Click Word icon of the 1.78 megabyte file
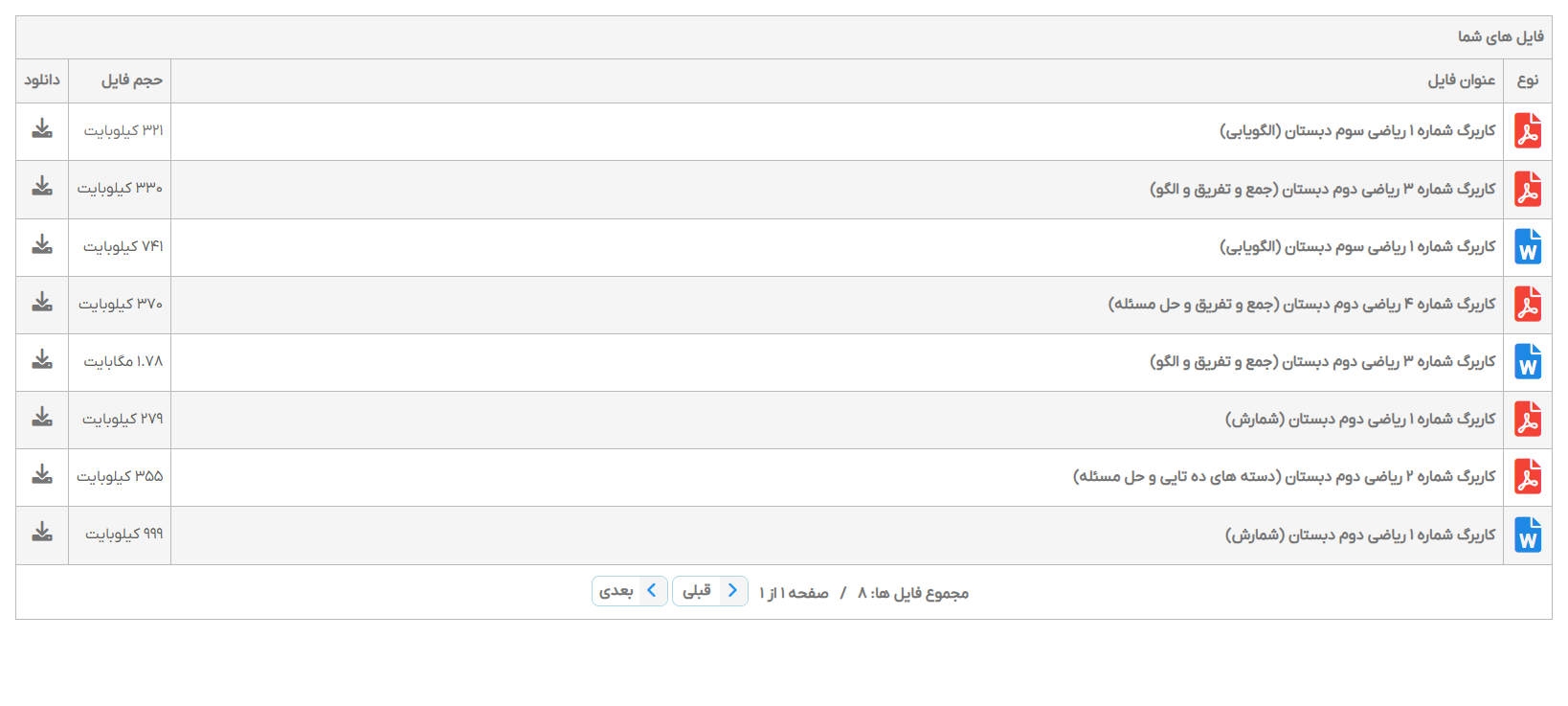This screenshot has height=706, width=1568. pos(1528,362)
